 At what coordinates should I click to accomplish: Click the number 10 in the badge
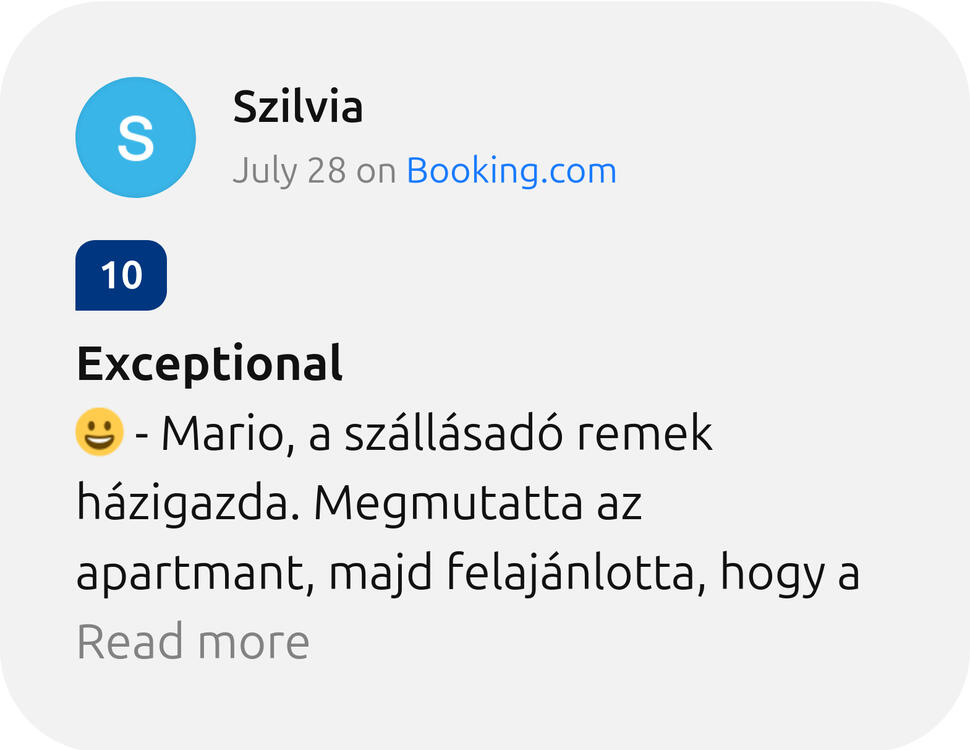click(121, 275)
